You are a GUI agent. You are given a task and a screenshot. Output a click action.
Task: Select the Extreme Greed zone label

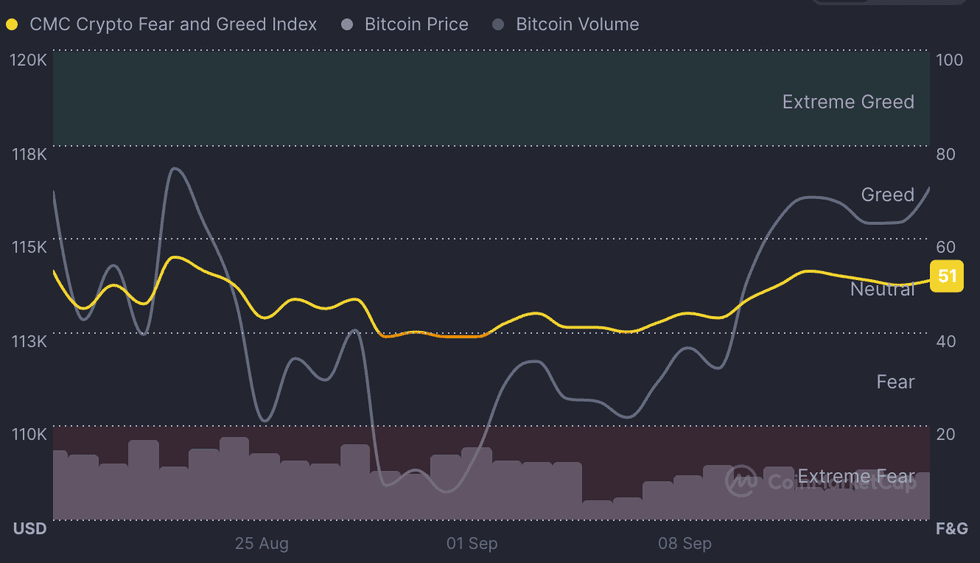[x=848, y=102]
